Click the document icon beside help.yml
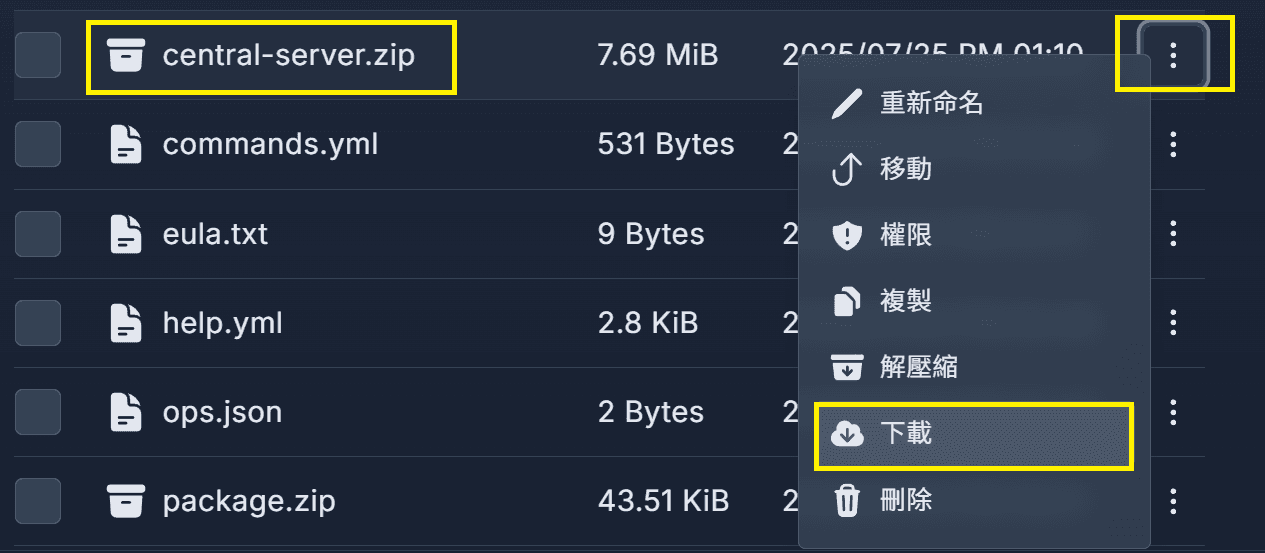Viewport: 1265px width, 553px height. pyautogui.click(x=126, y=323)
